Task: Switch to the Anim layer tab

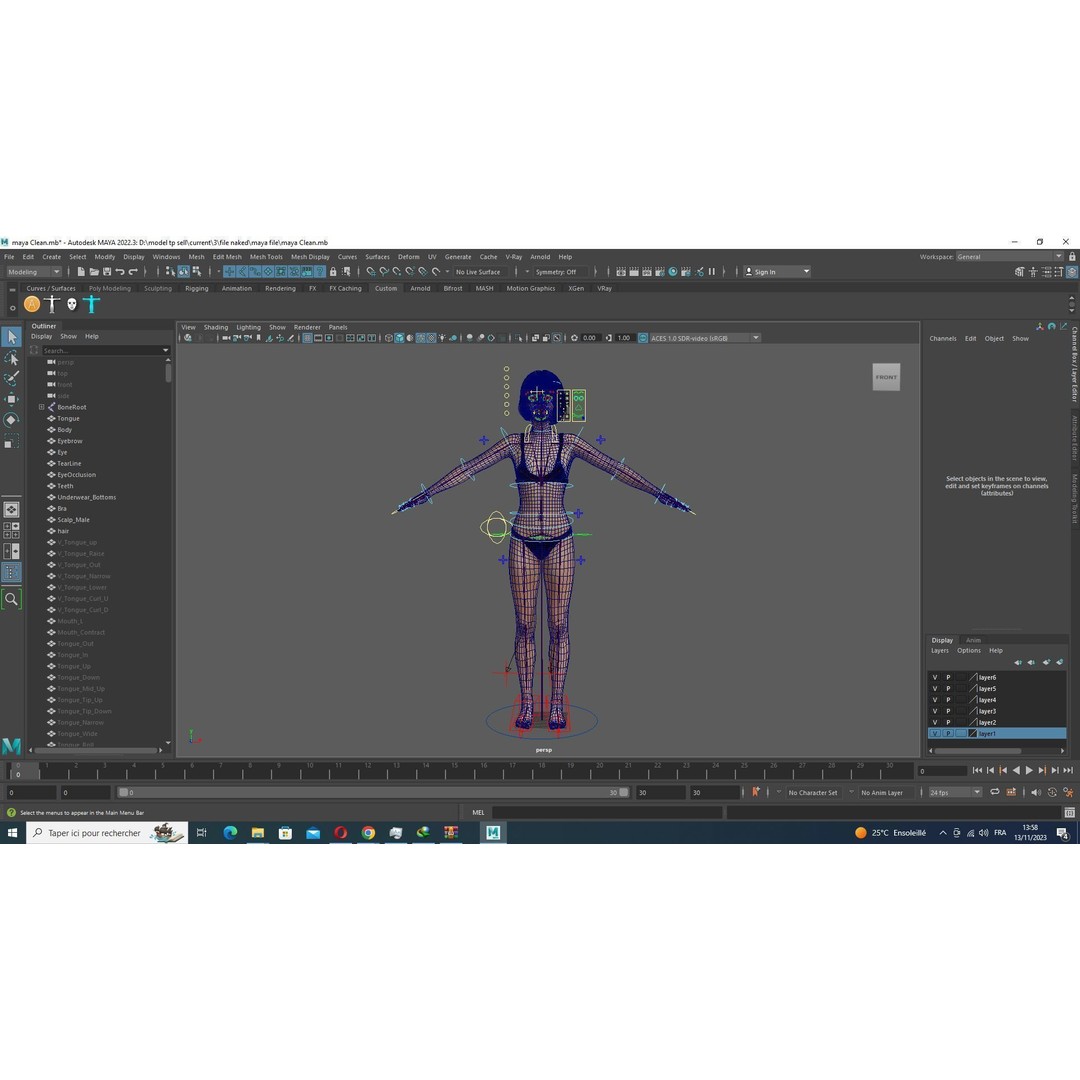Action: click(973, 640)
